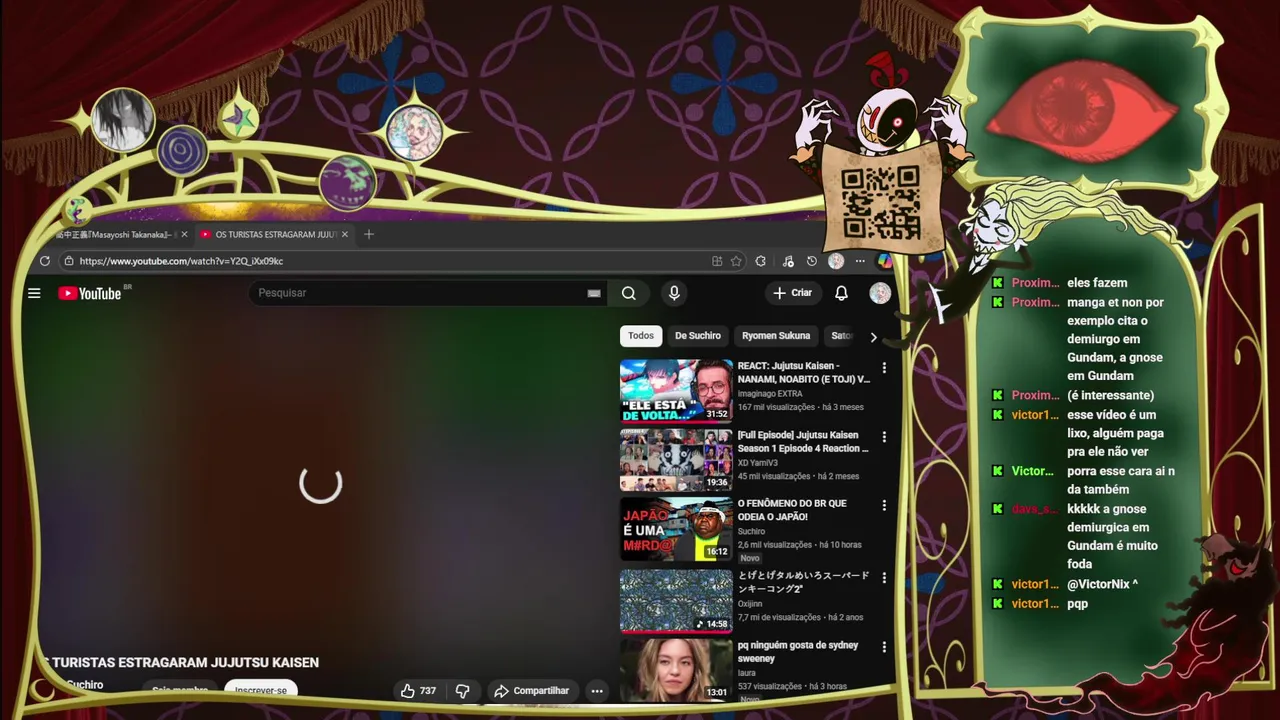This screenshot has height=720, width=1280.
Task: Go to the YouTube home logo
Action: tap(90, 293)
